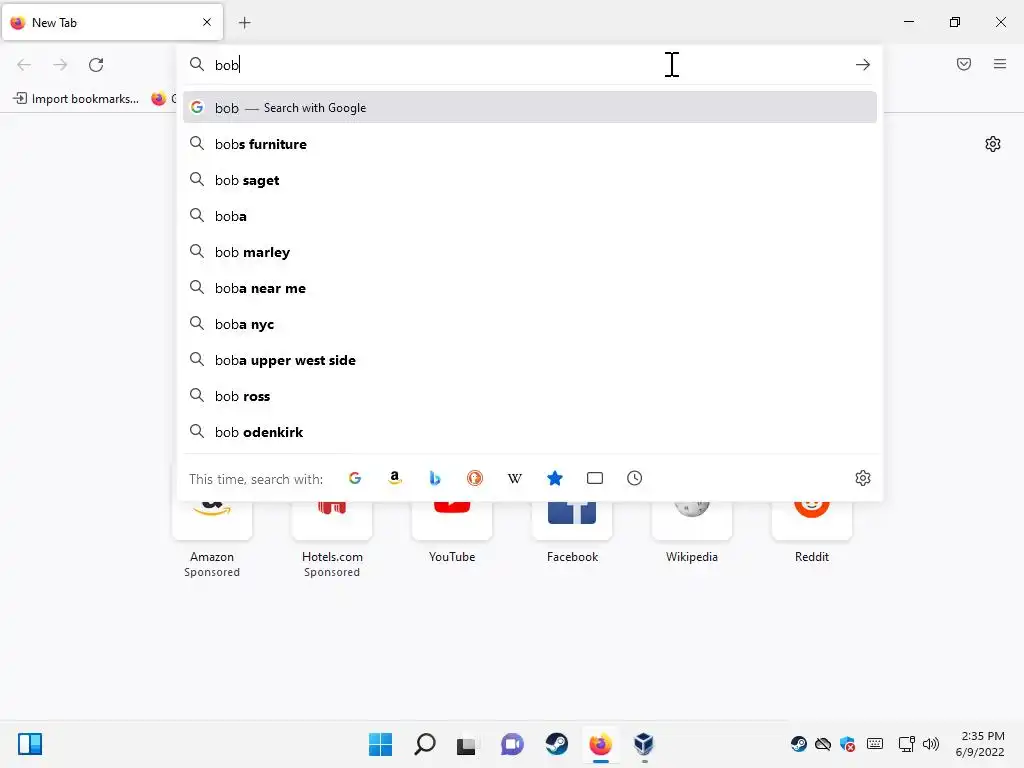The image size is (1024, 768).
Task: Open Chat app from taskbar
Action: coord(512,744)
